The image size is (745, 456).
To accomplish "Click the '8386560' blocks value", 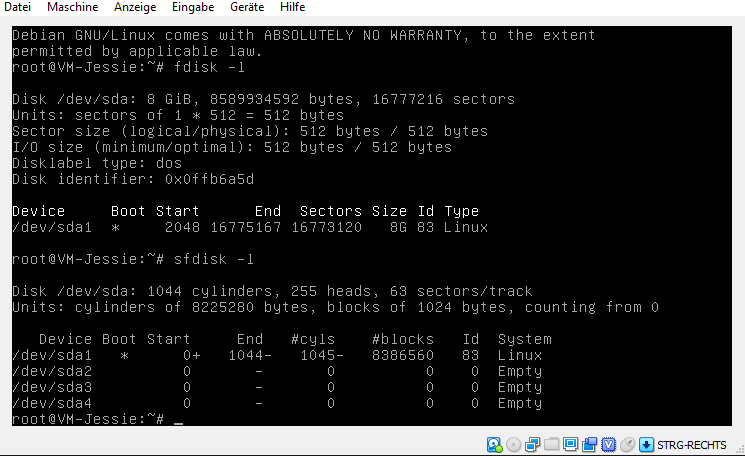I will [x=403, y=355].
